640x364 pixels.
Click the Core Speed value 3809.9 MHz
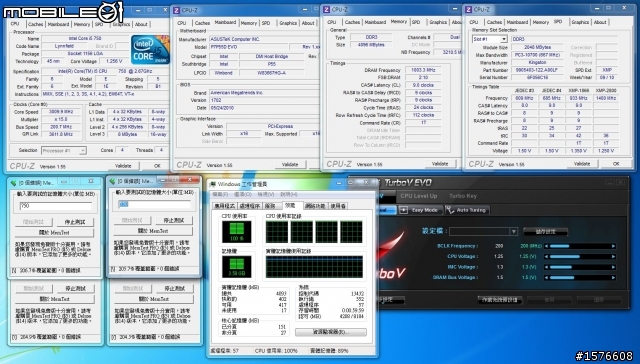tap(61, 112)
